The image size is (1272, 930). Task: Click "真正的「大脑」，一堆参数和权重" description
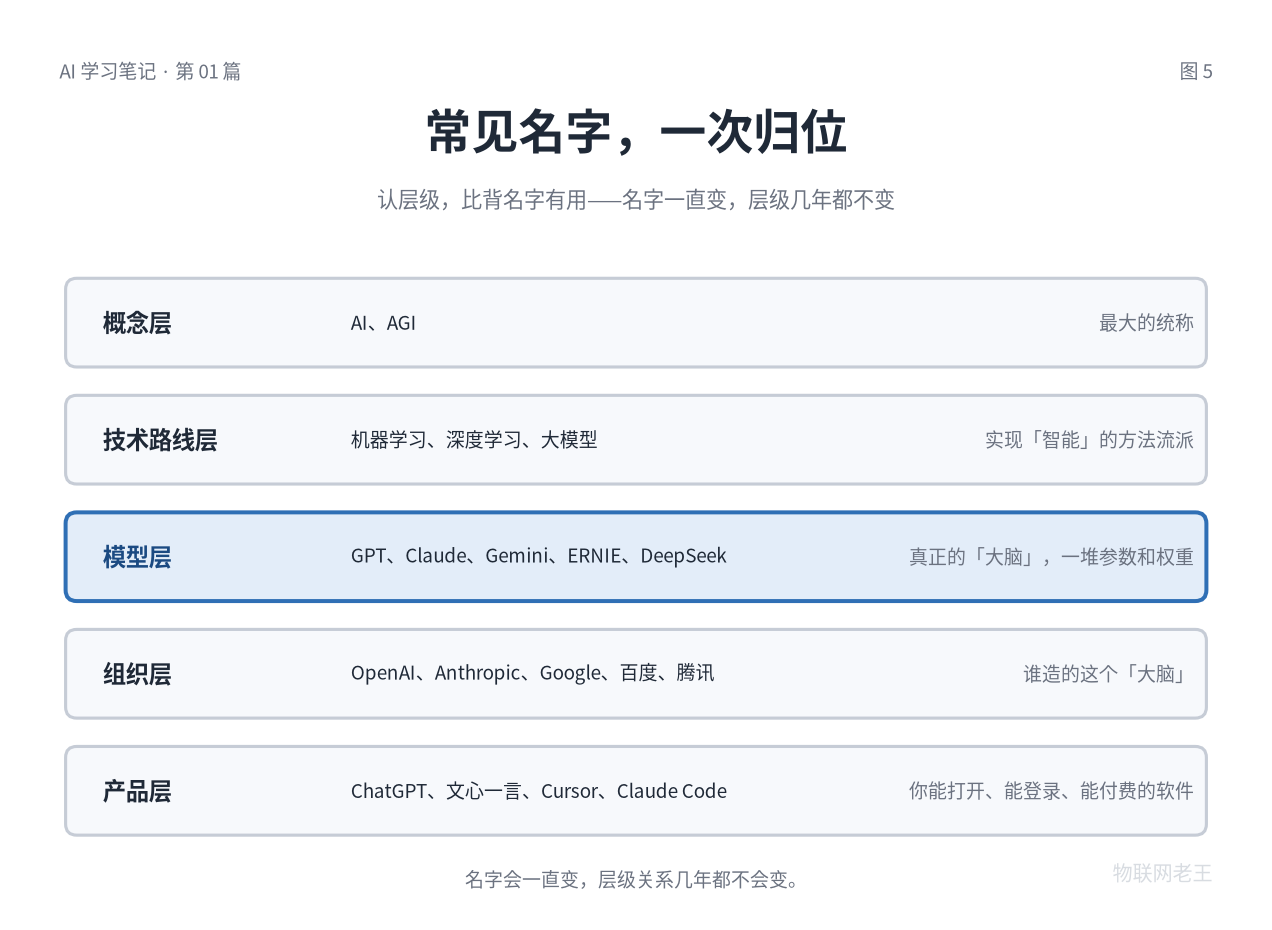click(1051, 557)
